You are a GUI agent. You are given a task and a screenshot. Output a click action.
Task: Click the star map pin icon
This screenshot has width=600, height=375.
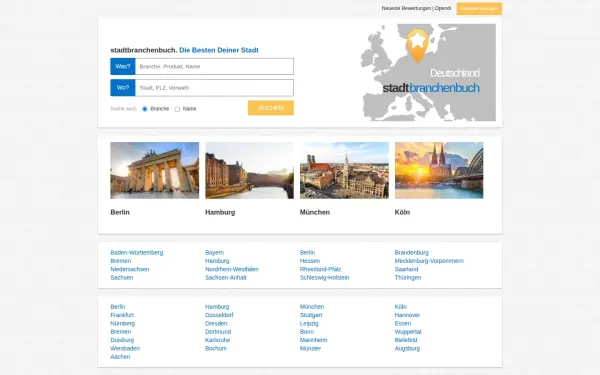click(x=417, y=45)
